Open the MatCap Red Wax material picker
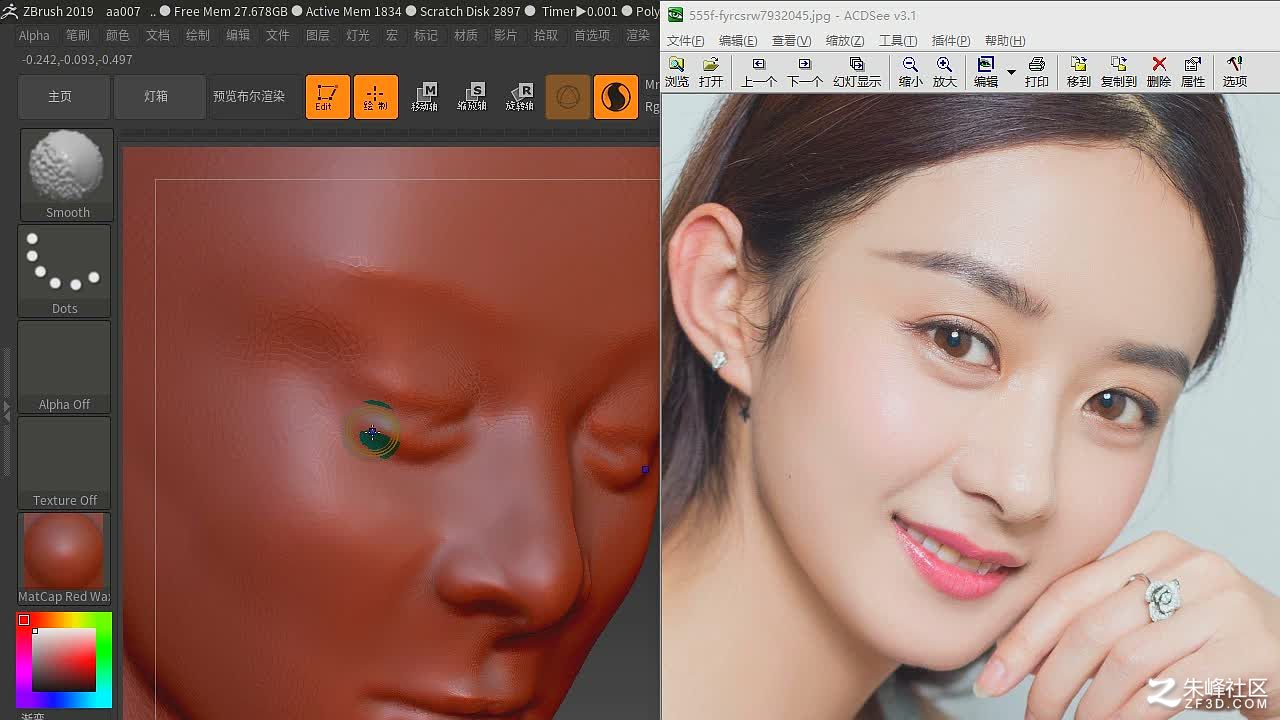 tap(65, 558)
